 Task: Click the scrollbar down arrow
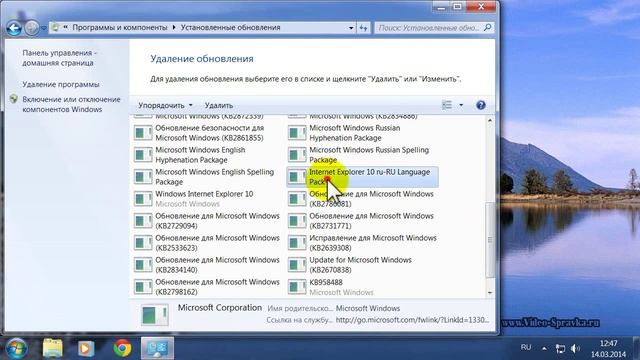(490, 293)
